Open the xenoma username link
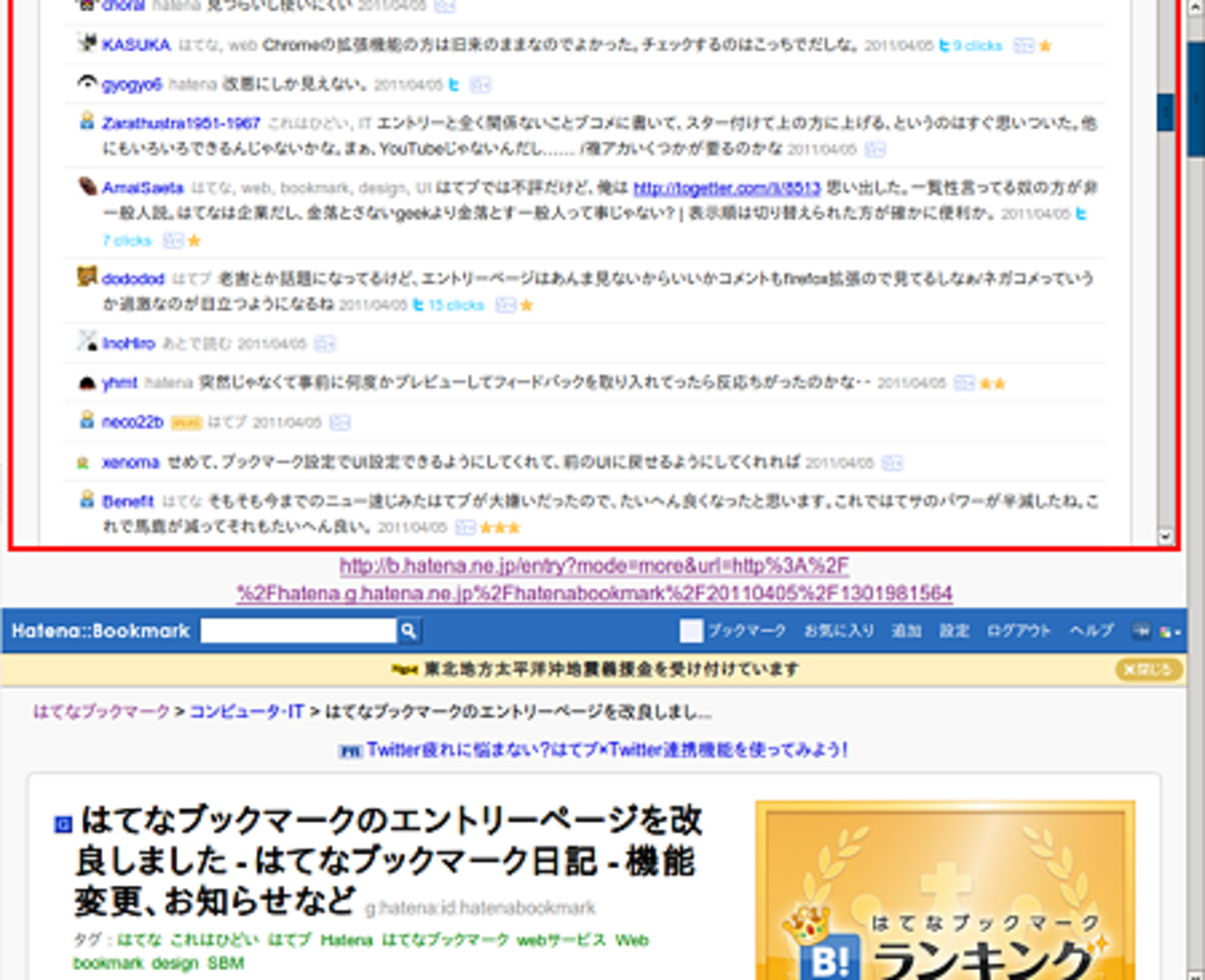Screen dimensions: 1205x980 coord(131,462)
